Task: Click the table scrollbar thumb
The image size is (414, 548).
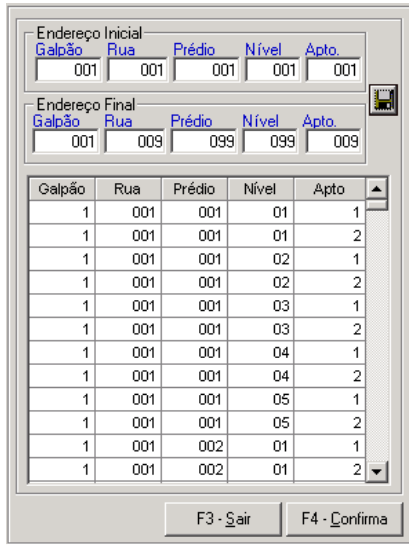Action: [x=376, y=205]
